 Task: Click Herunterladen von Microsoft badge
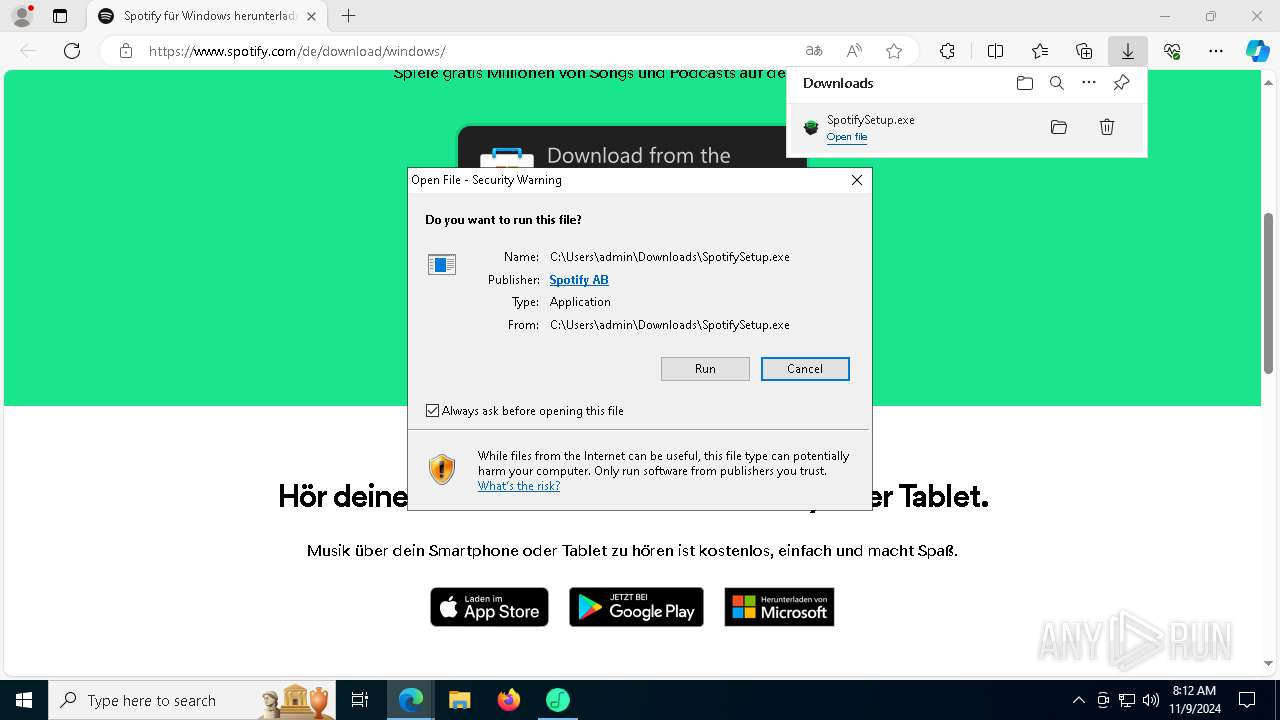coord(779,607)
